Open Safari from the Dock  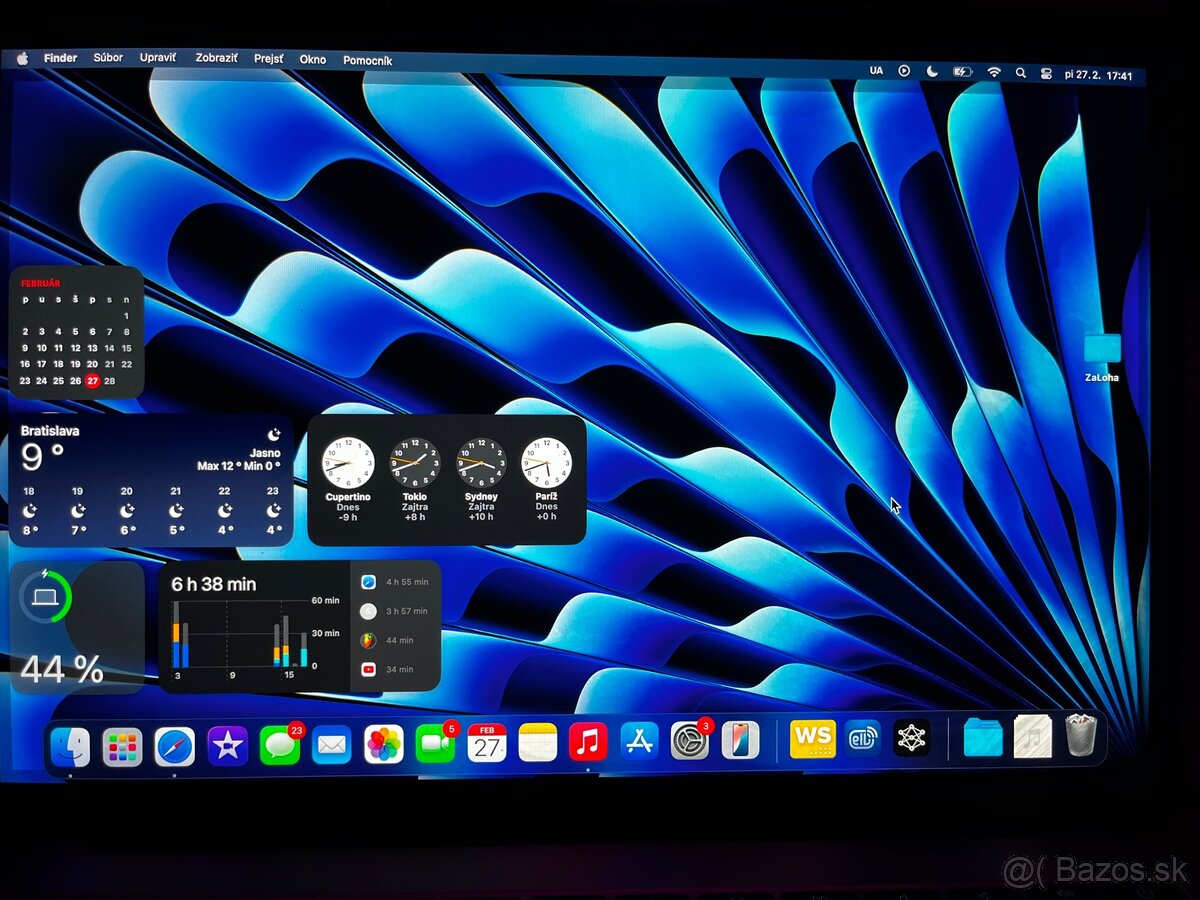pyautogui.click(x=172, y=743)
